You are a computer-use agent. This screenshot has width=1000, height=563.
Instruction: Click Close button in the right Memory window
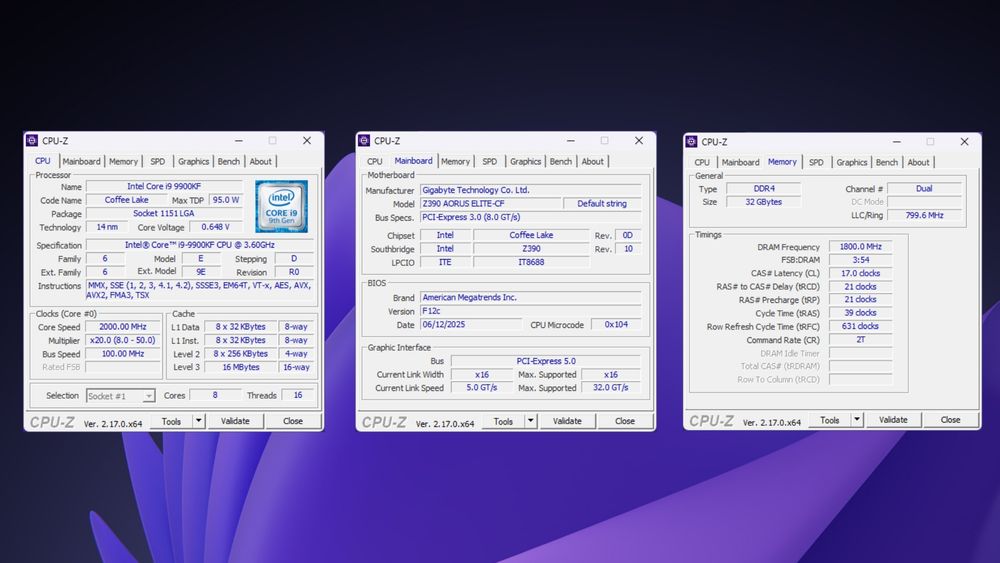coord(950,420)
